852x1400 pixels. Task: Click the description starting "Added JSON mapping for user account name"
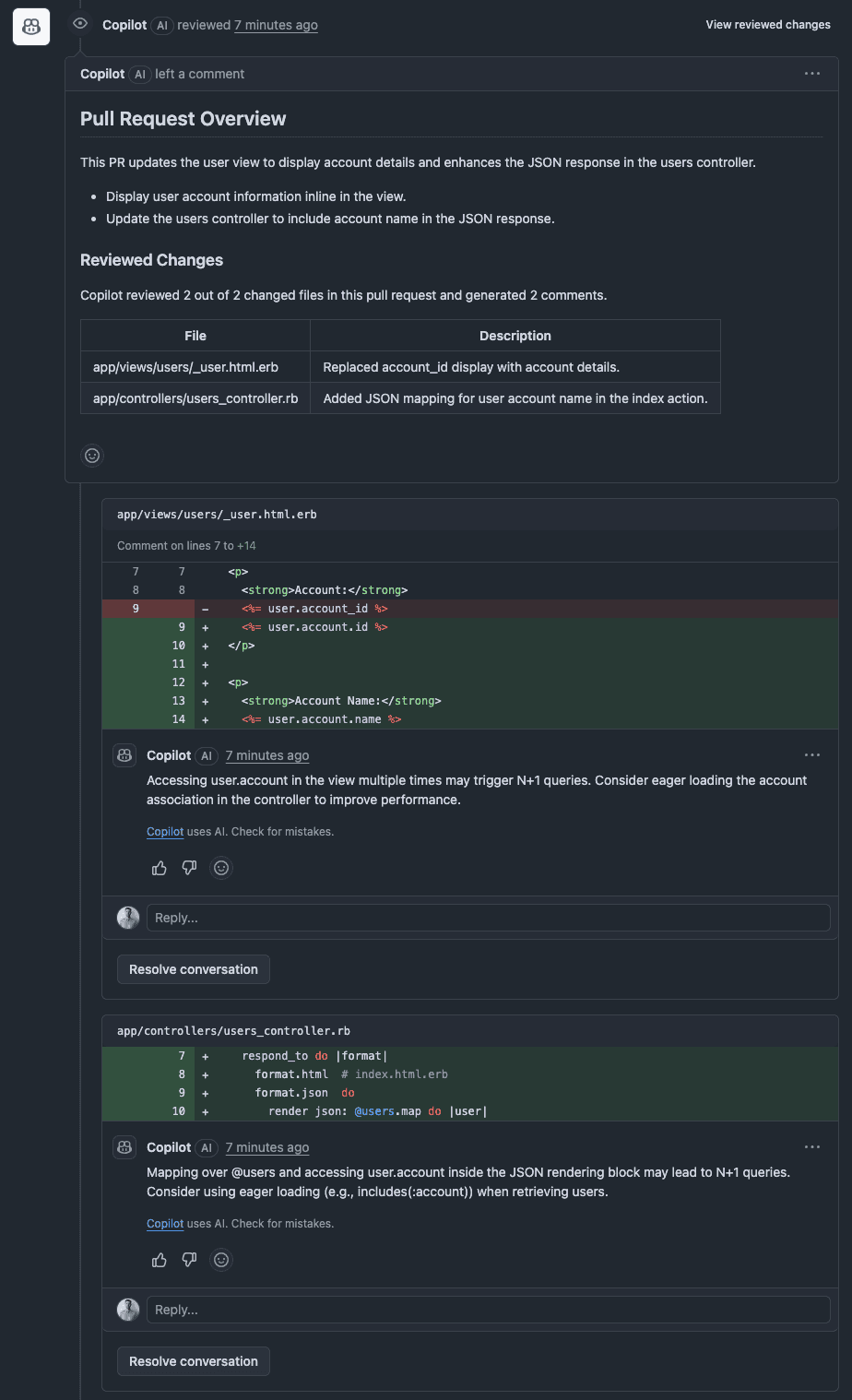pyautogui.click(x=515, y=398)
